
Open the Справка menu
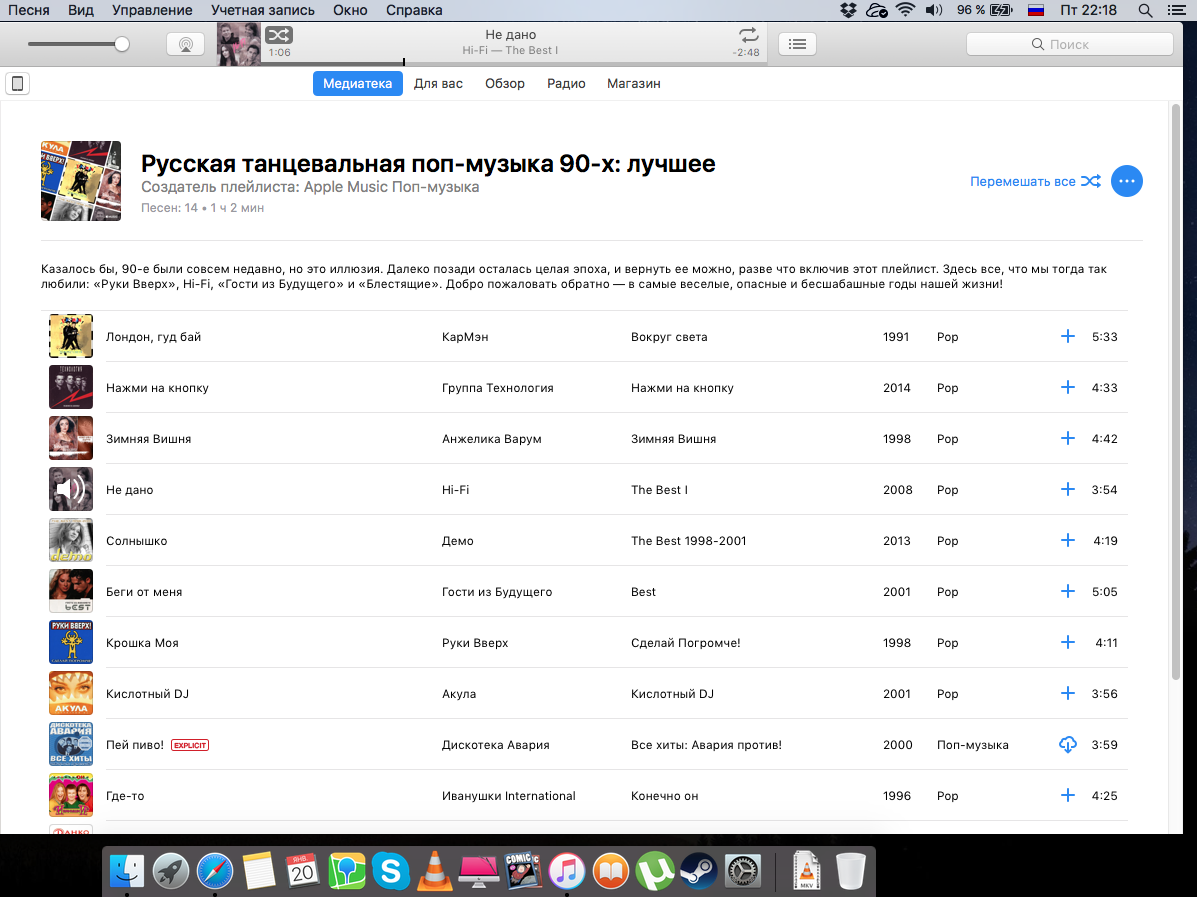click(x=414, y=10)
